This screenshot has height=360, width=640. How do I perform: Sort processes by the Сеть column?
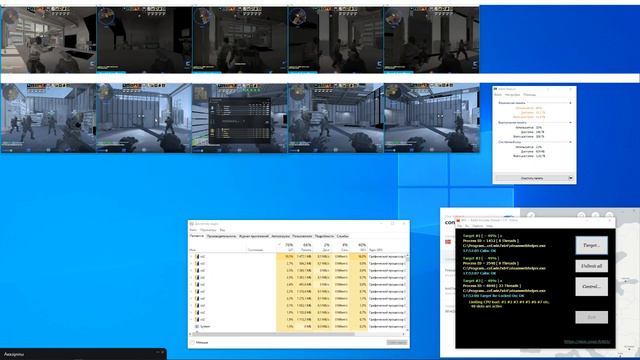(340, 247)
